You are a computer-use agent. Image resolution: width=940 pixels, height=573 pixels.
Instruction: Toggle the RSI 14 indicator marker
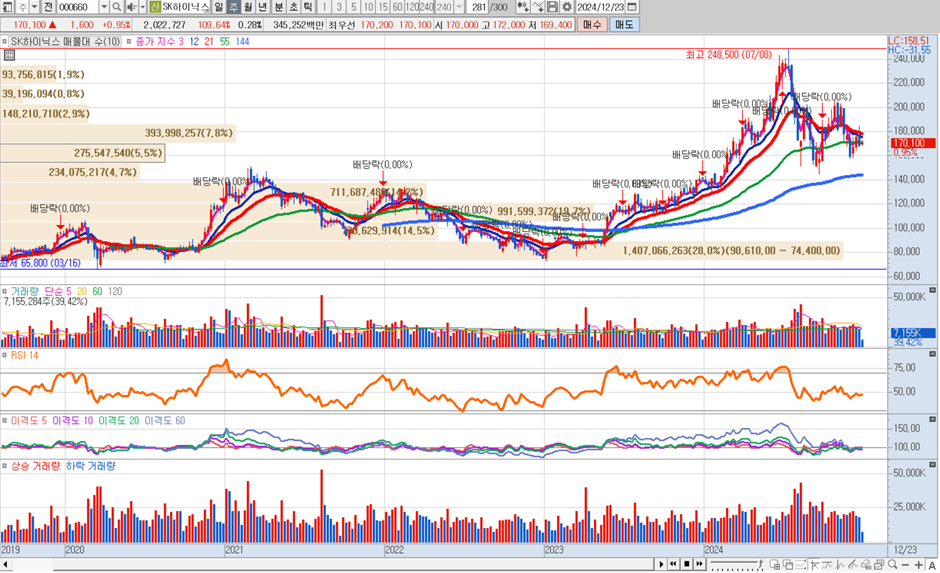tap(6, 354)
